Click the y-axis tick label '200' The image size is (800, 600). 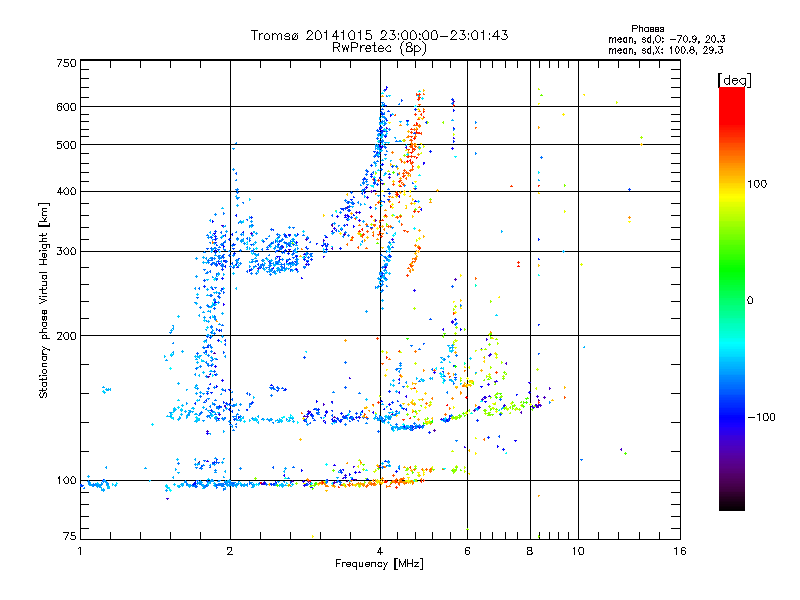(x=66, y=336)
